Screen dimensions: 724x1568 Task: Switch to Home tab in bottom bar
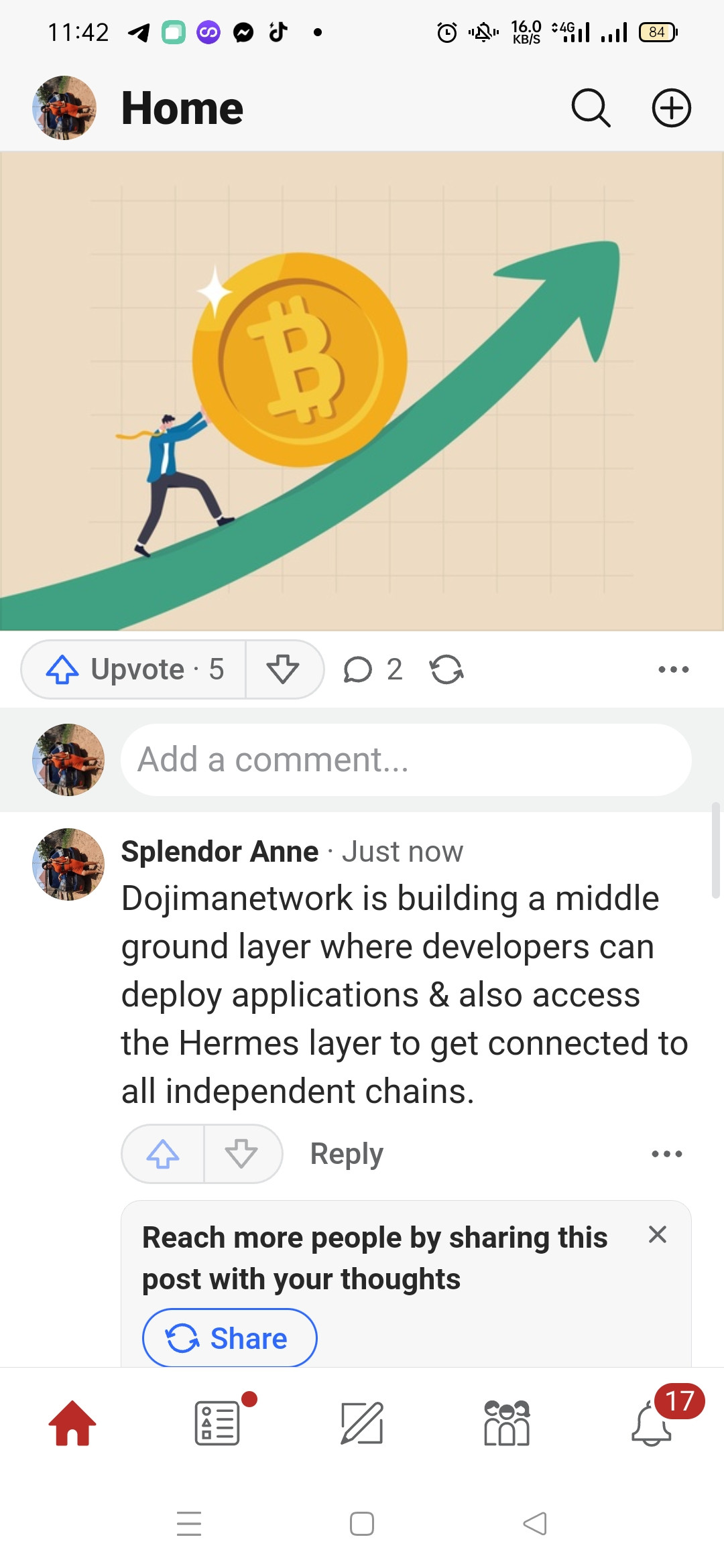(x=72, y=1423)
